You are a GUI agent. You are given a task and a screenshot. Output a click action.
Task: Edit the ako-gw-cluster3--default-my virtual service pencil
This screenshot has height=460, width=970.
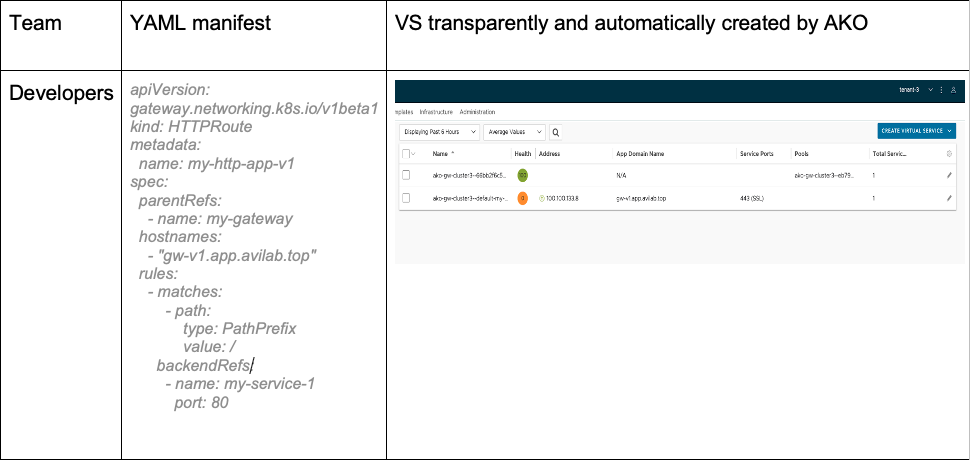tap(949, 198)
